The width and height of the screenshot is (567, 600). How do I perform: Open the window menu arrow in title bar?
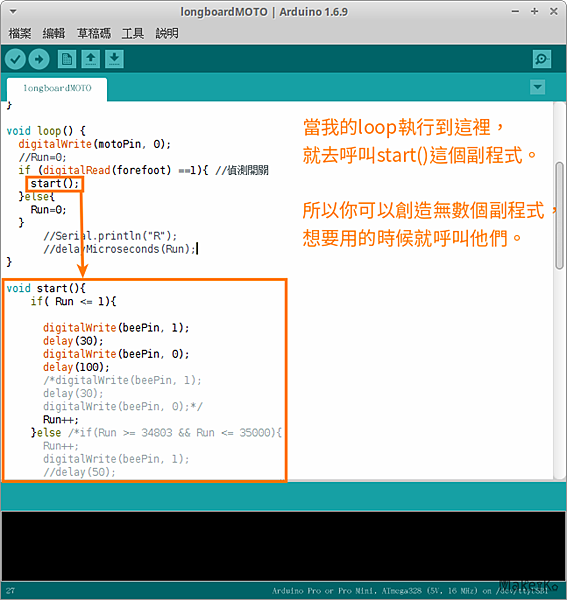13,12
